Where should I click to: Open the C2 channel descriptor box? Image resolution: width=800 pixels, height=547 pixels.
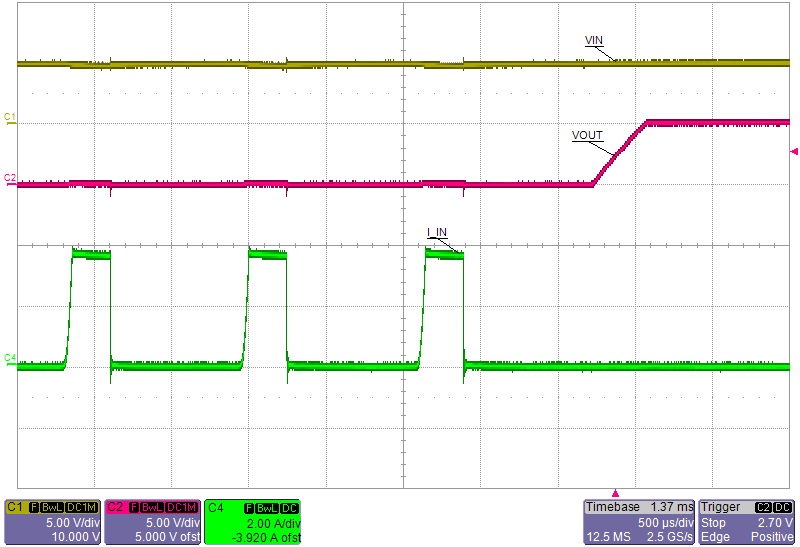(x=152, y=521)
